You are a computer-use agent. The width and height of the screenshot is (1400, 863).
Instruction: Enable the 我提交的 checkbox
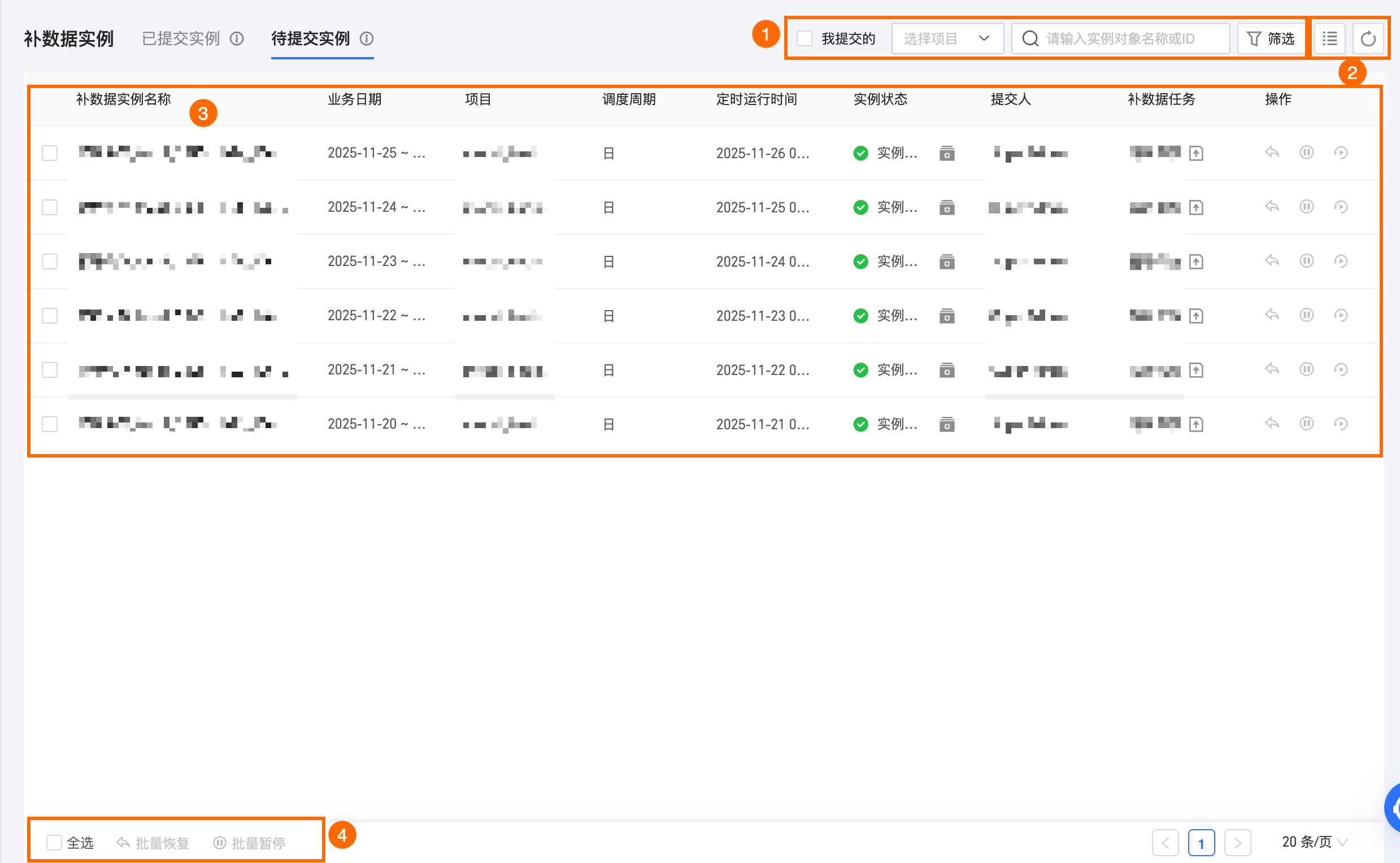[805, 39]
